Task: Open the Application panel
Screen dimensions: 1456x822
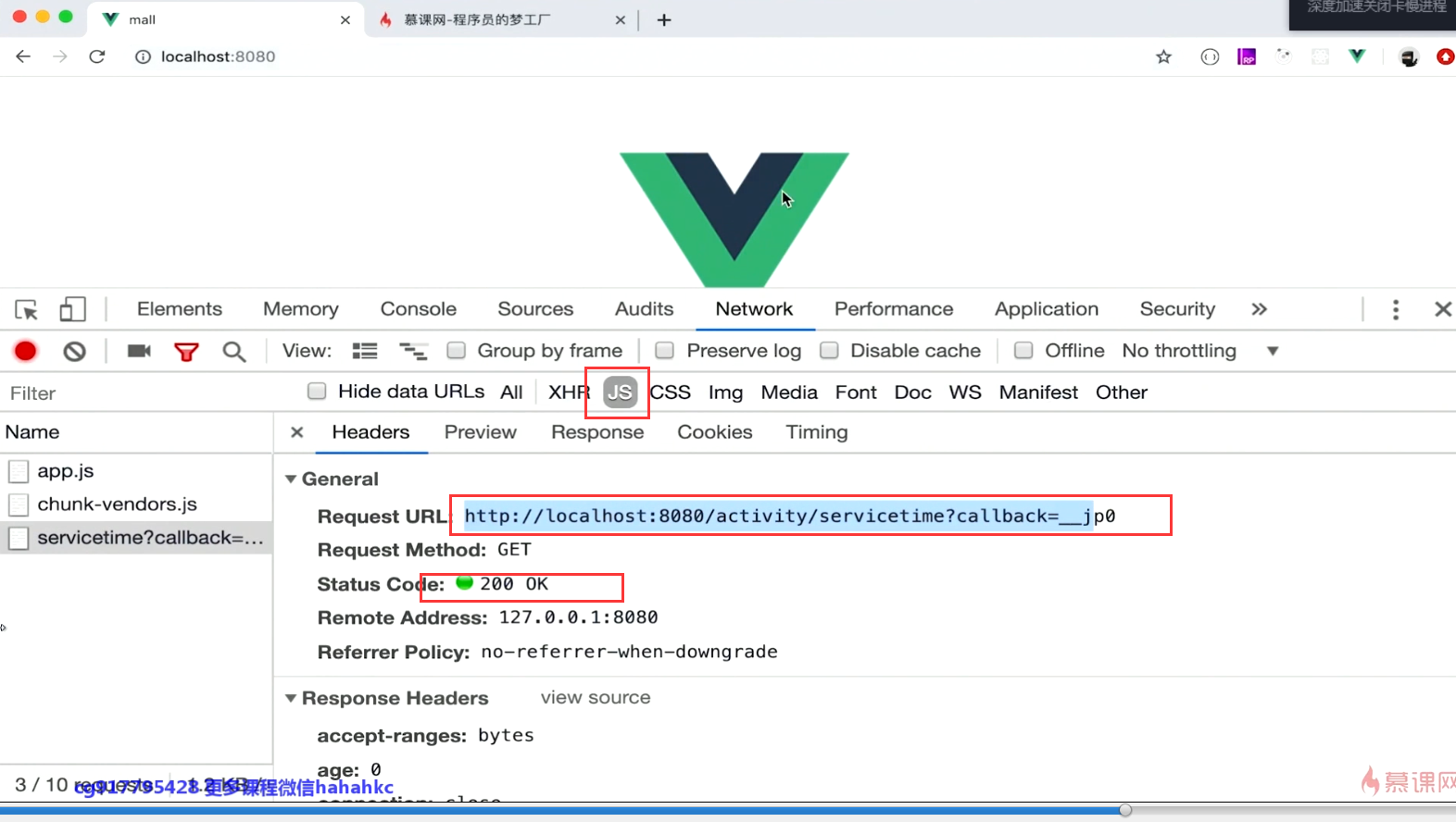Action: pyautogui.click(x=1047, y=309)
